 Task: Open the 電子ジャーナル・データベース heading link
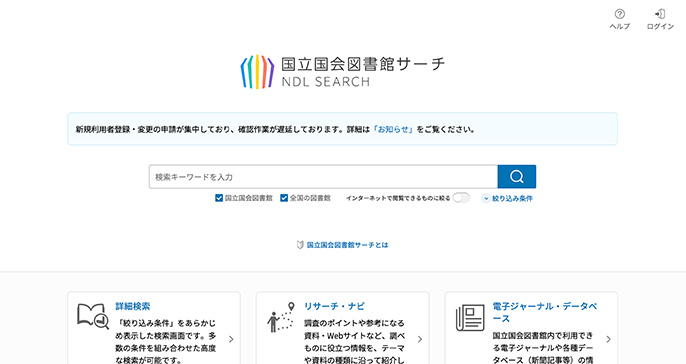click(x=545, y=312)
